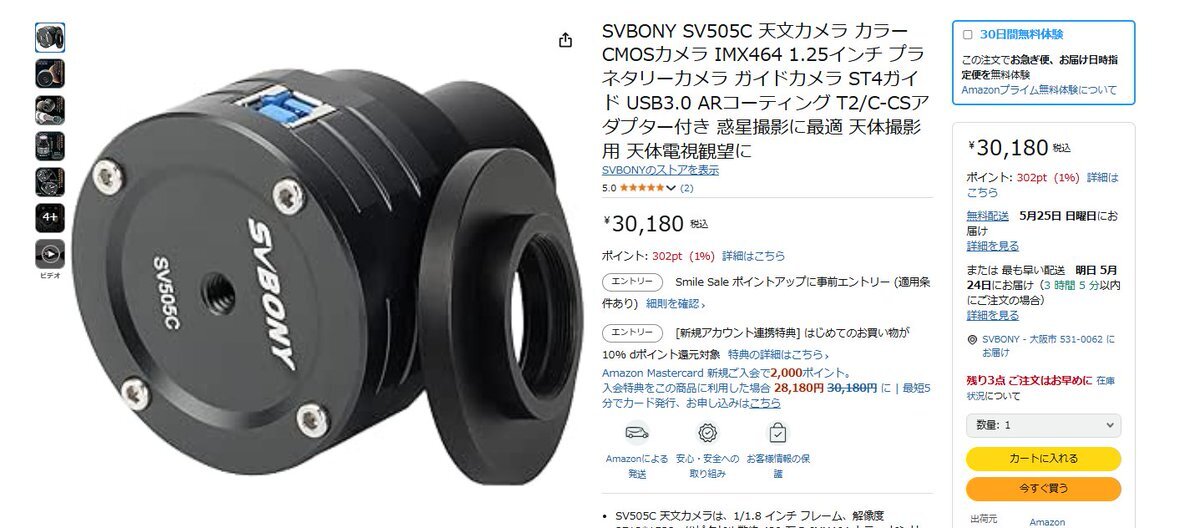Viewport: 1200px width, 528px height.
Task: Open the SVBONYのストアを表示 link
Action: click(x=660, y=170)
